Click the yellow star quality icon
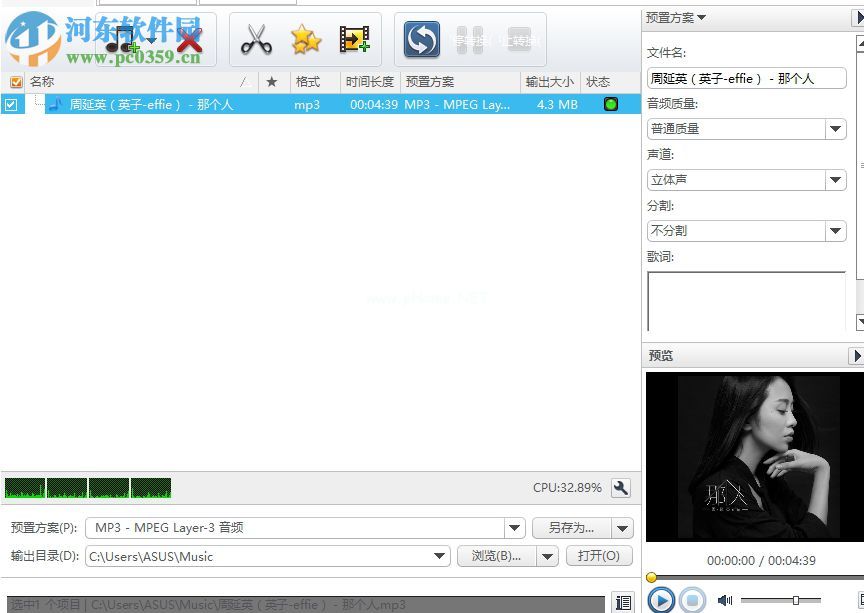The height and width of the screenshot is (613, 864). tap(305, 40)
